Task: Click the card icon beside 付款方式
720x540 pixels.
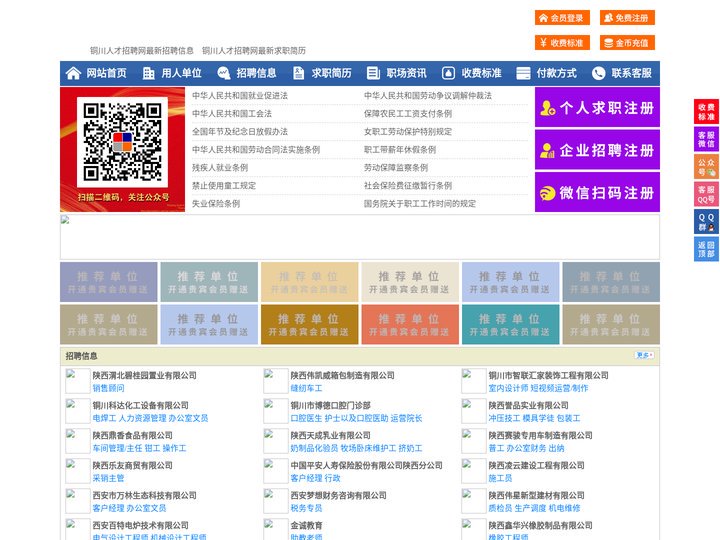Action: pyautogui.click(x=523, y=73)
